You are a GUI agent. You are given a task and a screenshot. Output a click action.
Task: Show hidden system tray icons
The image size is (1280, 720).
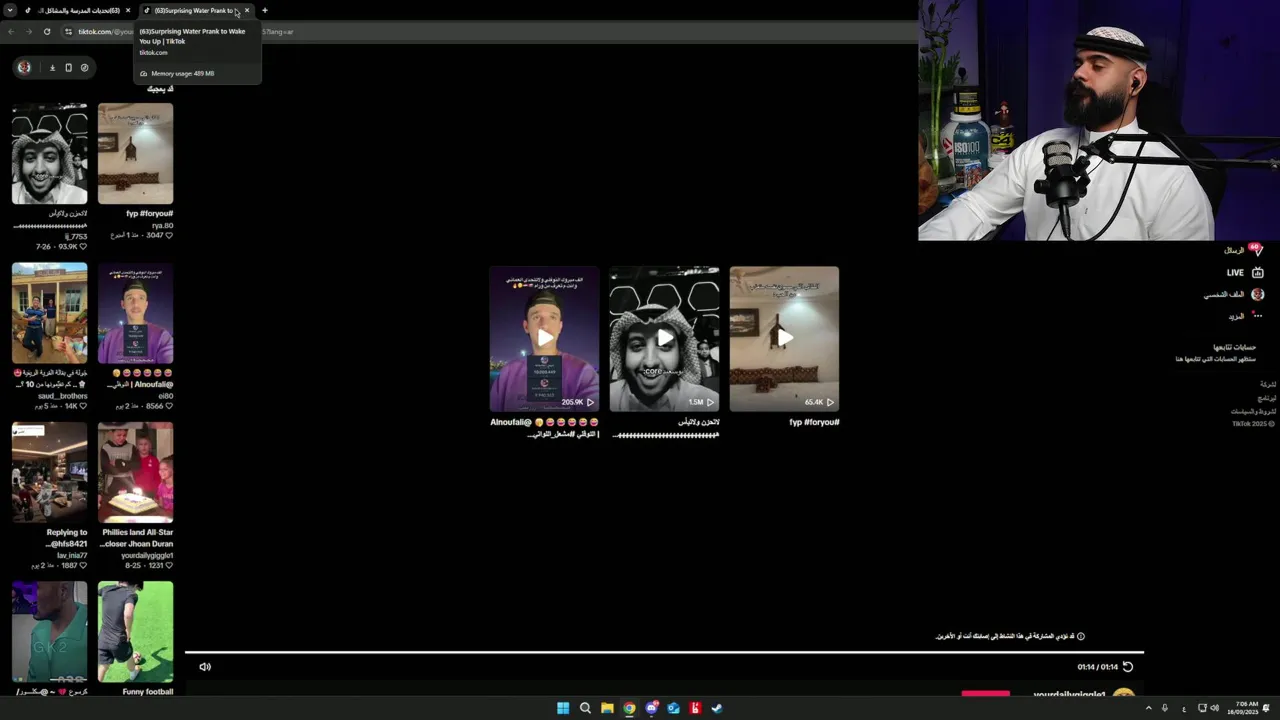1148,708
